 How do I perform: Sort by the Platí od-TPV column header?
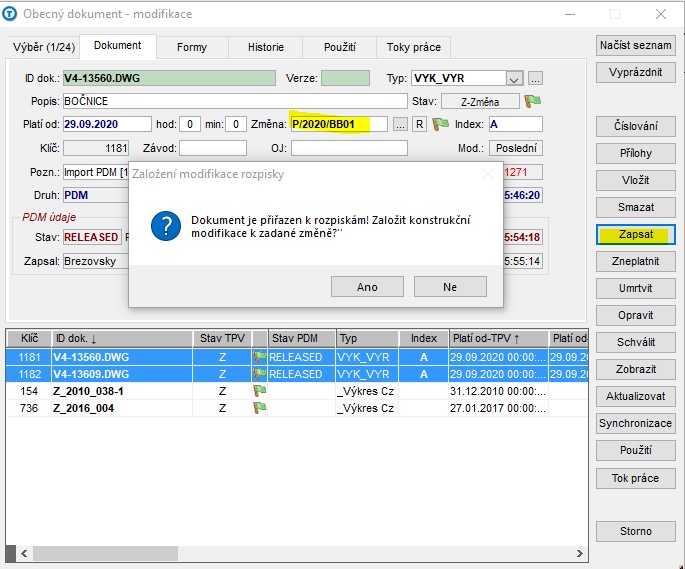(x=498, y=338)
